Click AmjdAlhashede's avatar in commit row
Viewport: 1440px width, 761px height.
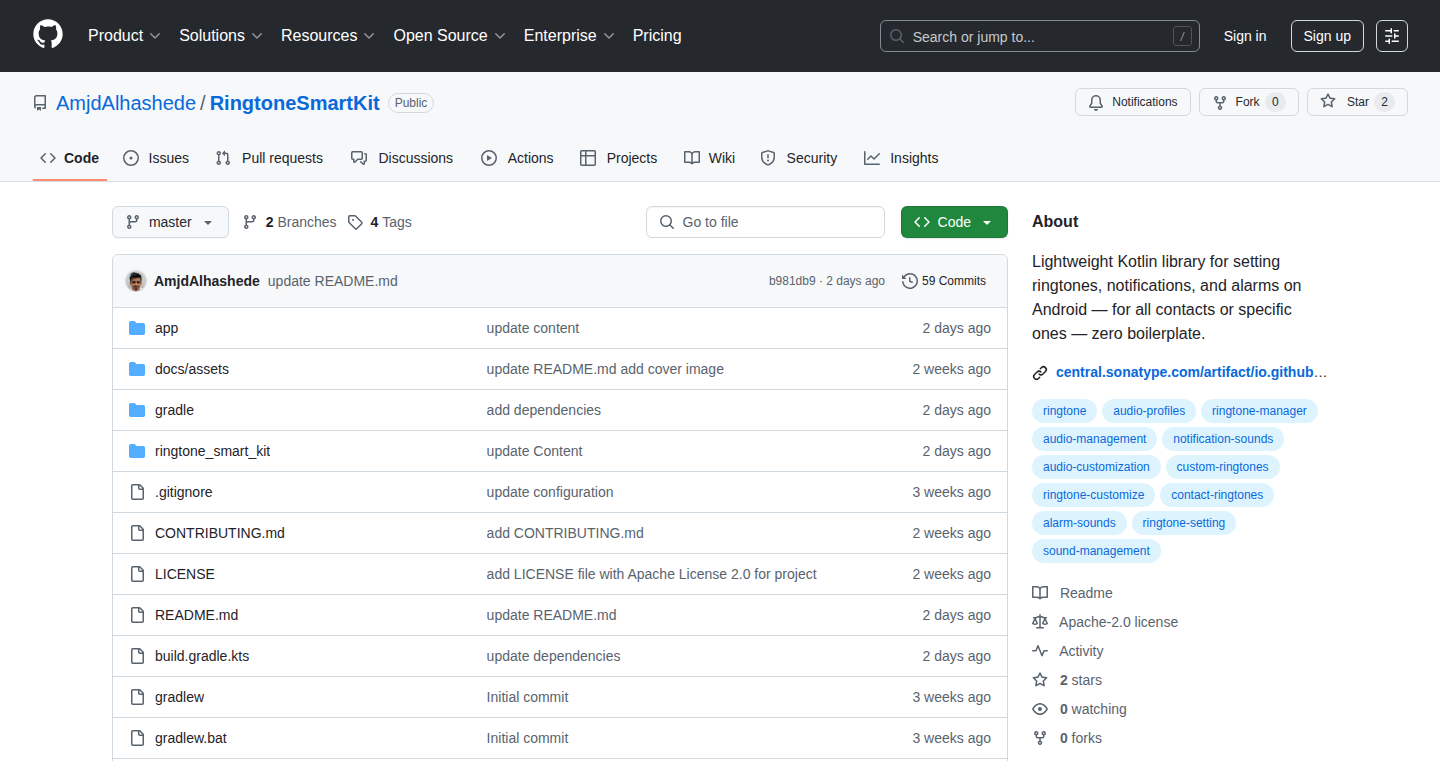(x=136, y=281)
